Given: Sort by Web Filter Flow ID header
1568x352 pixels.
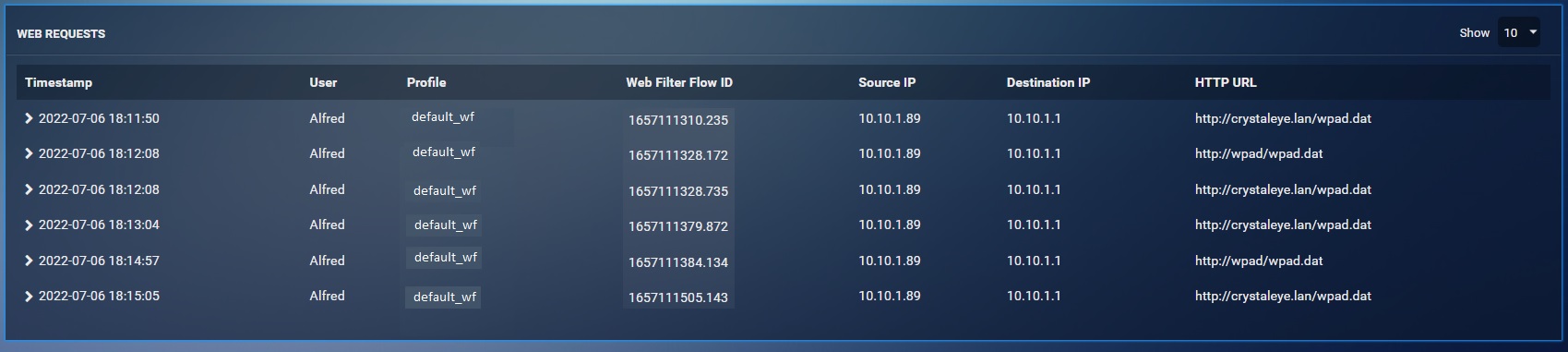Looking at the screenshot, I should (679, 82).
